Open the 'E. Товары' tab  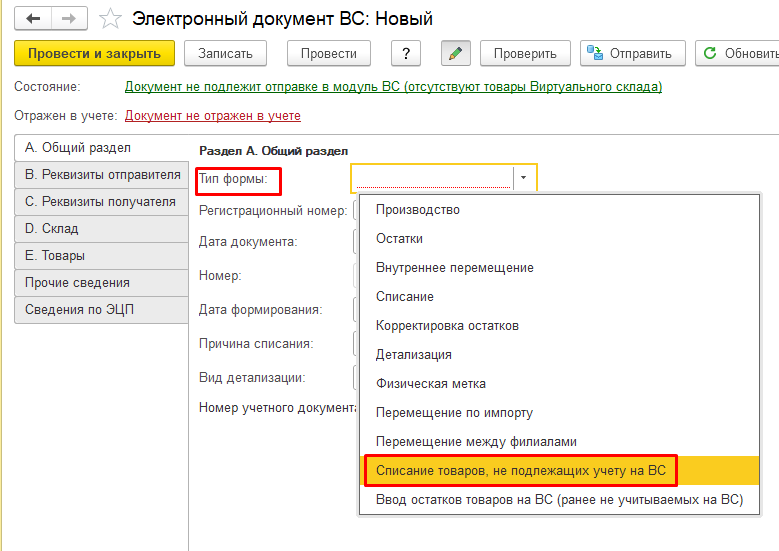[x=102, y=255]
